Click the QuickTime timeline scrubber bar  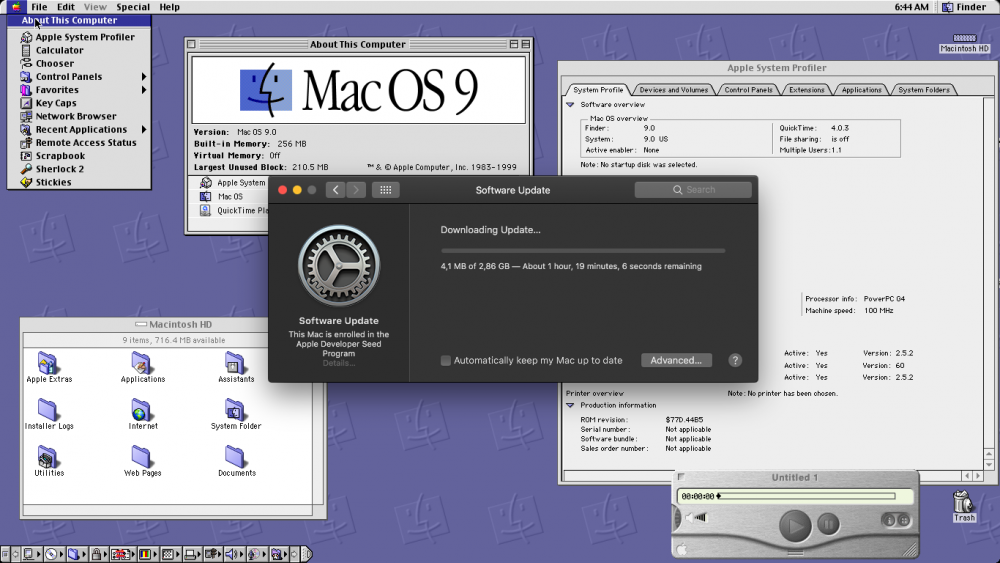tap(808, 496)
